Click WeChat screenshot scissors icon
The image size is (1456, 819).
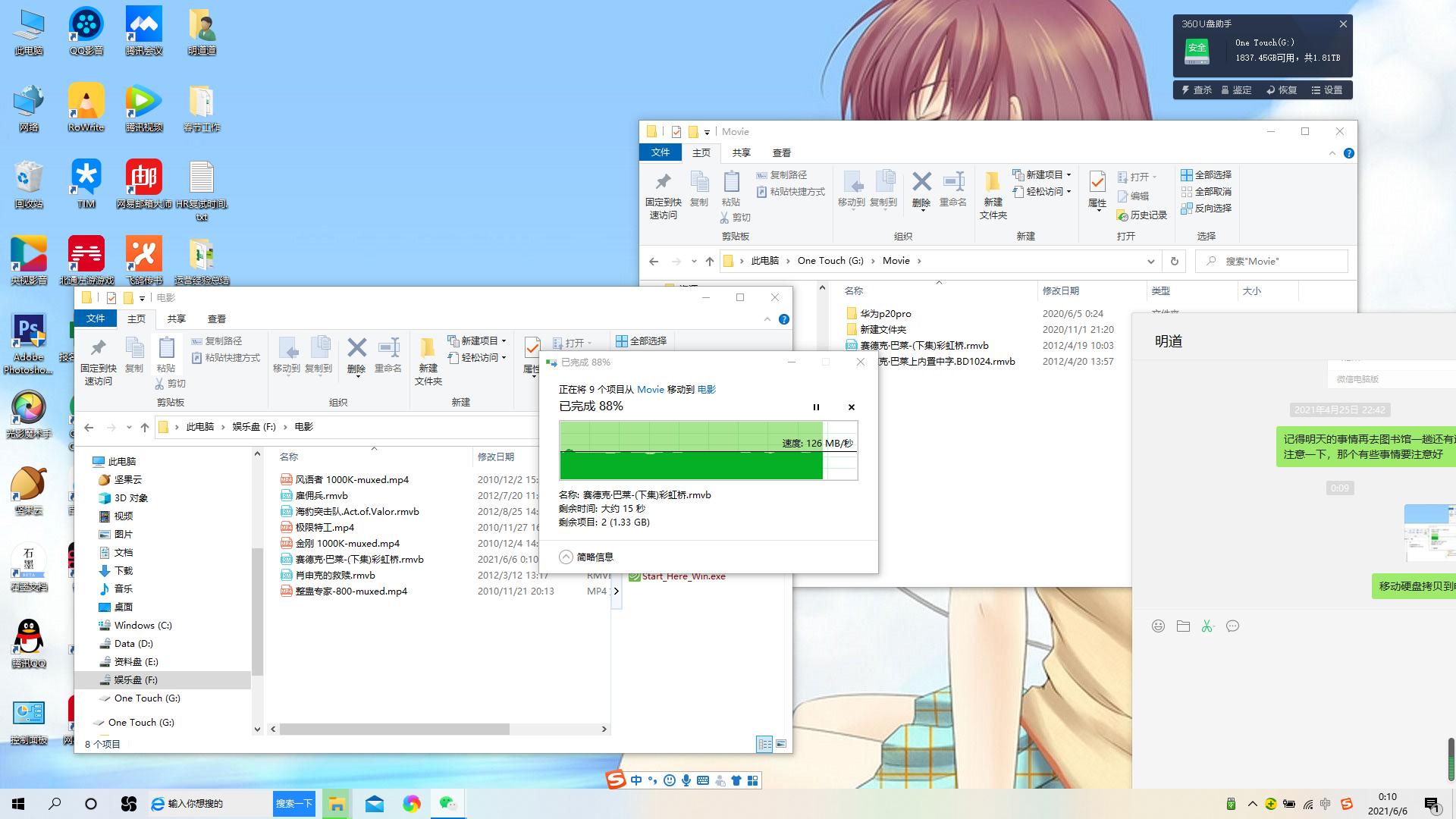(1207, 626)
